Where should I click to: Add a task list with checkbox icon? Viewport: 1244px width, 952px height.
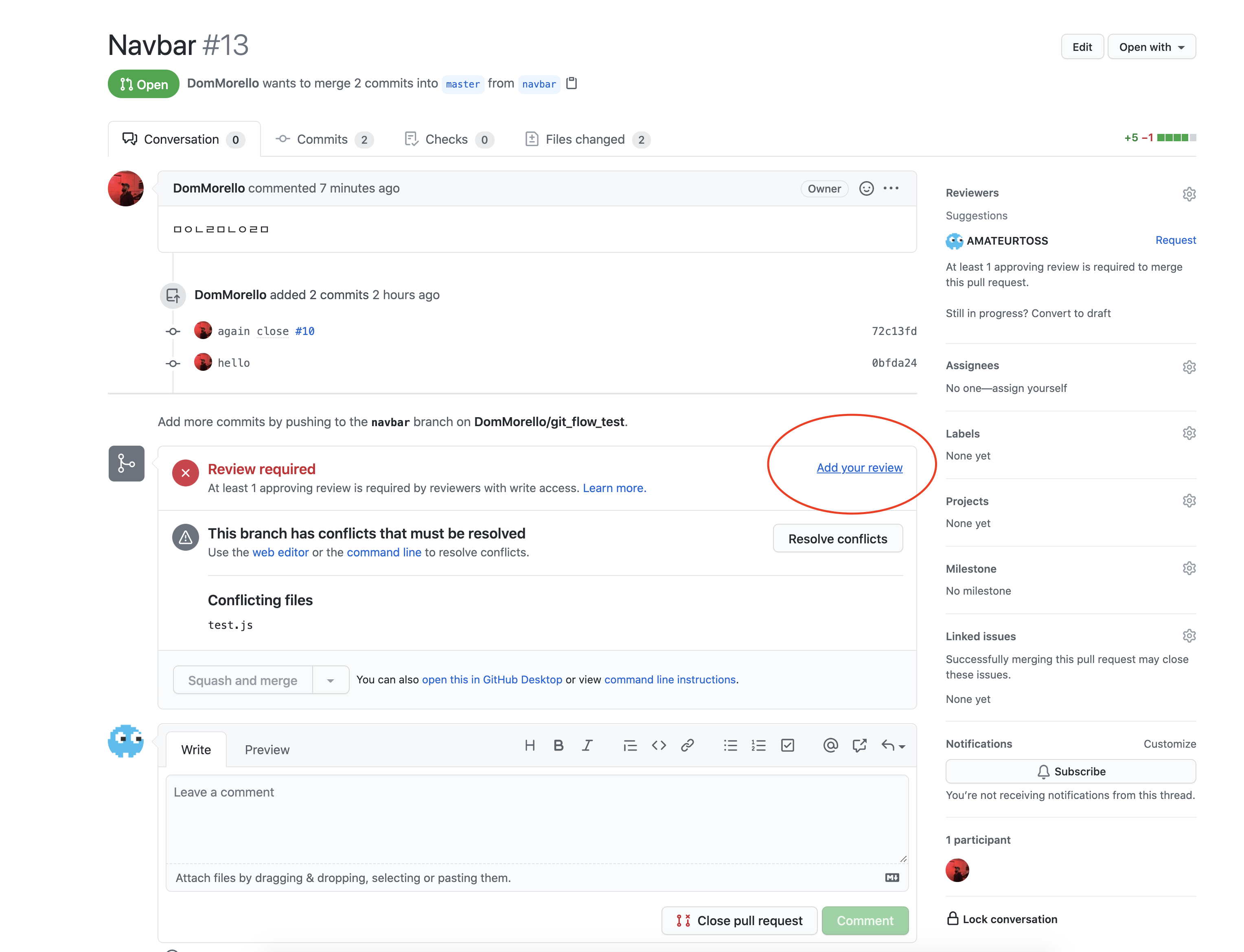coord(787,746)
